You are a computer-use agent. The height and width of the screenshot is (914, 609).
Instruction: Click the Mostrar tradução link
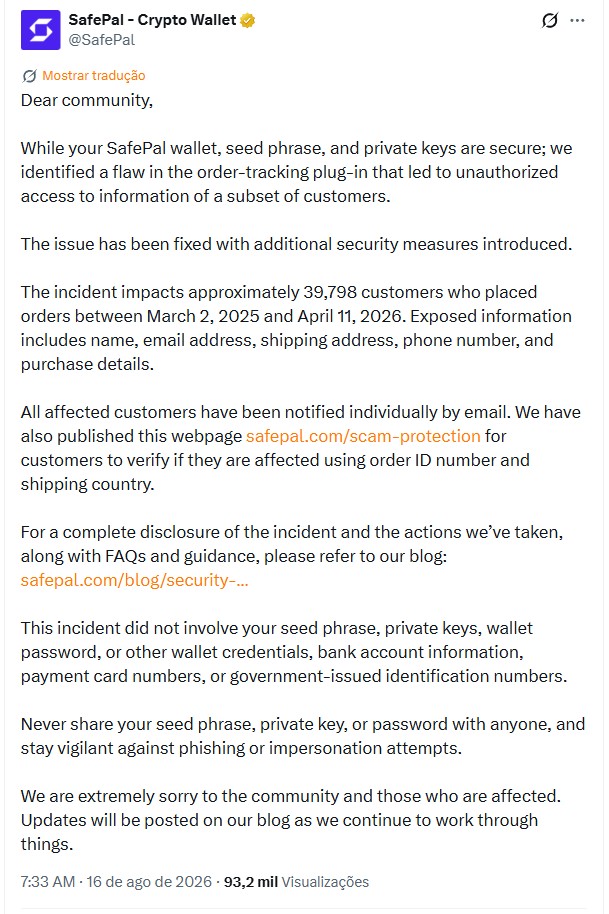[x=94, y=76]
